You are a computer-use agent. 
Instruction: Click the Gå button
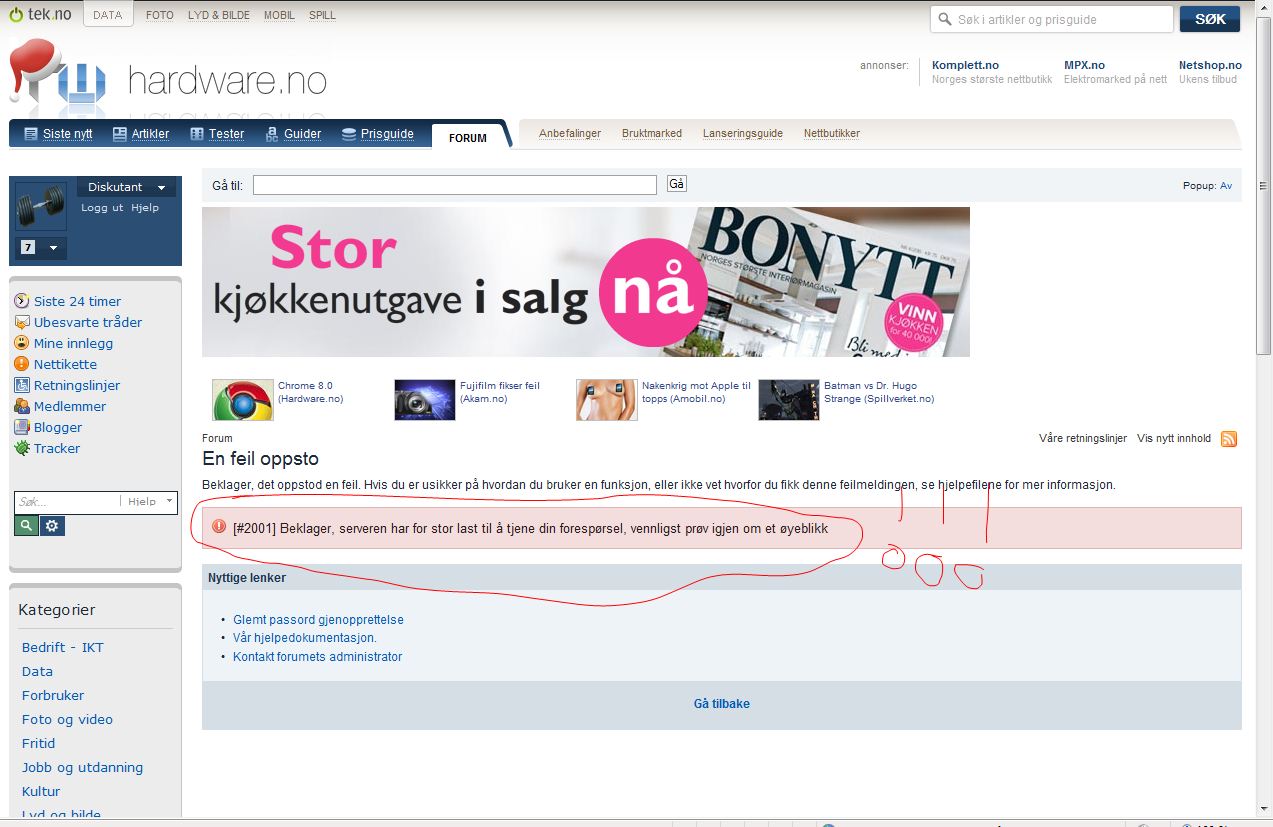676,184
